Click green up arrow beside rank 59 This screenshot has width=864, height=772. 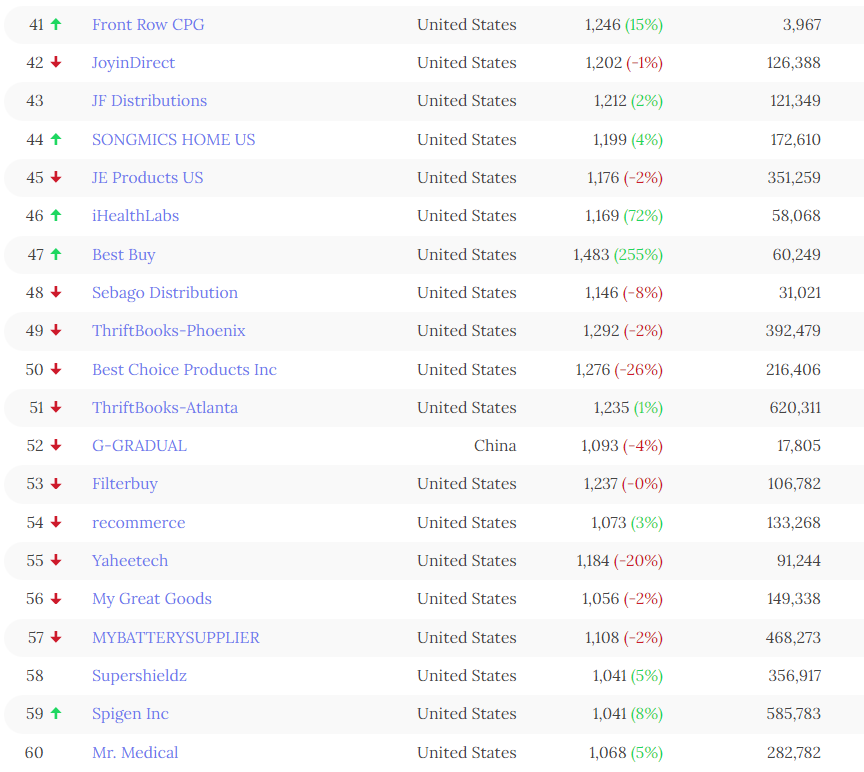click(x=56, y=713)
